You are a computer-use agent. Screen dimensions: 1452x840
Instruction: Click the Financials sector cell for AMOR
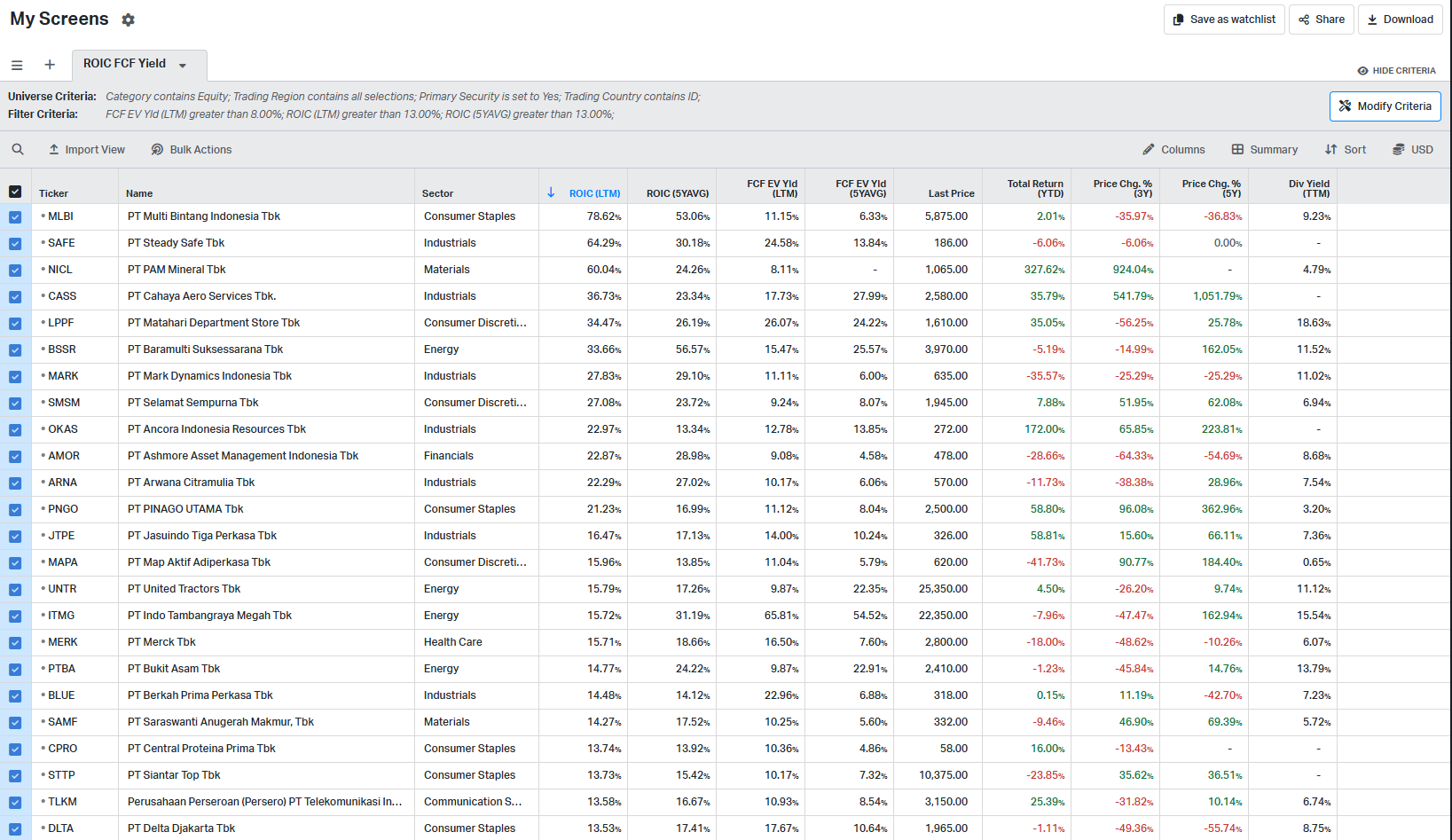pos(449,456)
